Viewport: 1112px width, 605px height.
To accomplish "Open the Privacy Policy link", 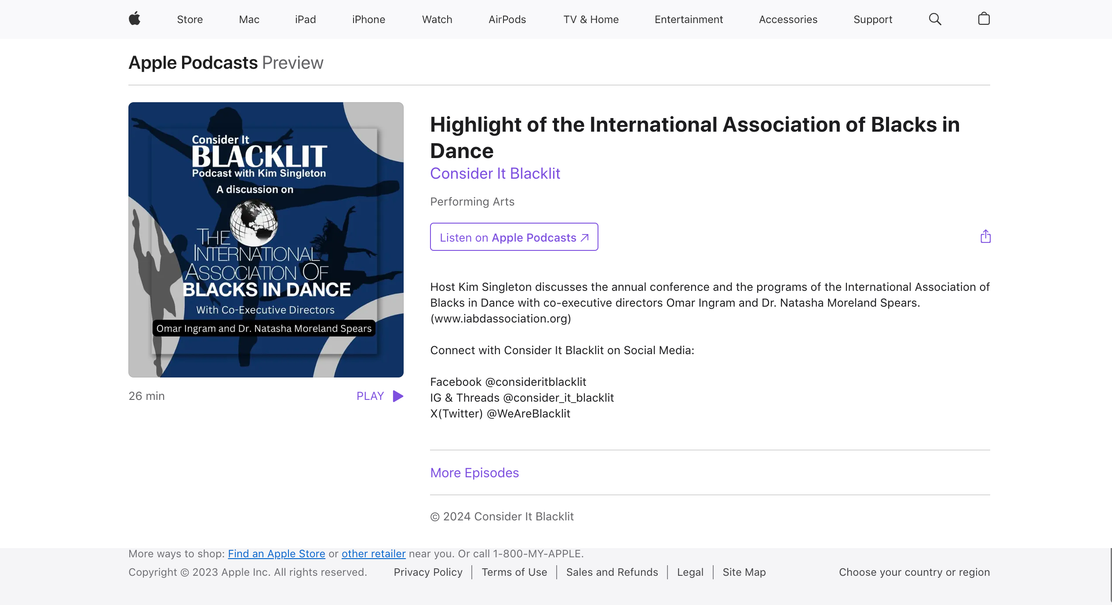I will coord(428,572).
